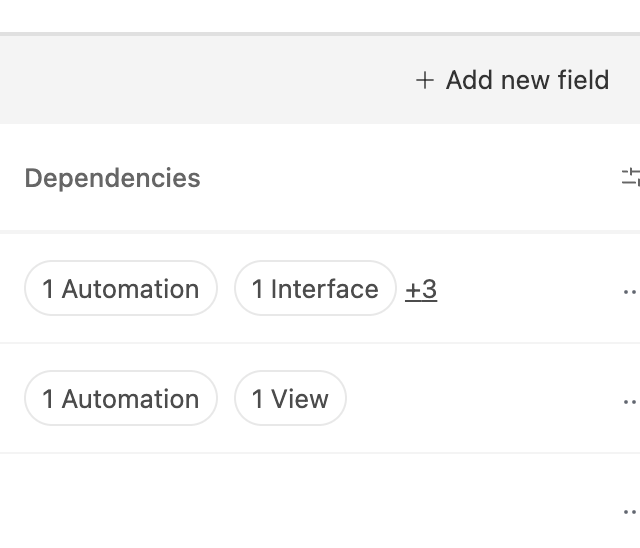
Task: Click the gray toolbar left of Add new field
Action: pyautogui.click(x=204, y=80)
